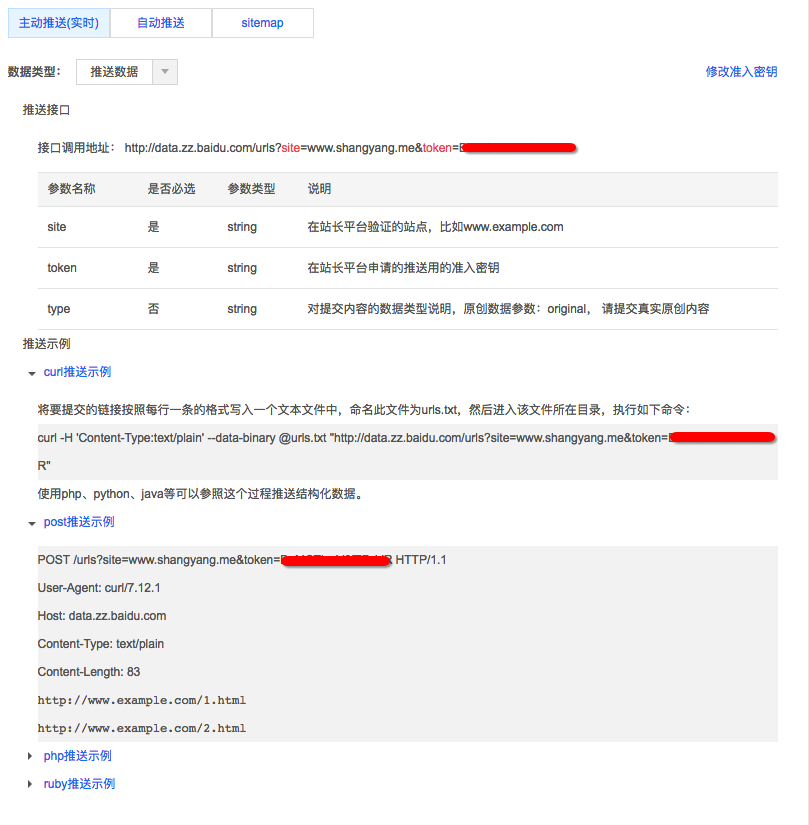Open the sitemap tab
The height and width of the screenshot is (825, 809).
pyautogui.click(x=262, y=23)
